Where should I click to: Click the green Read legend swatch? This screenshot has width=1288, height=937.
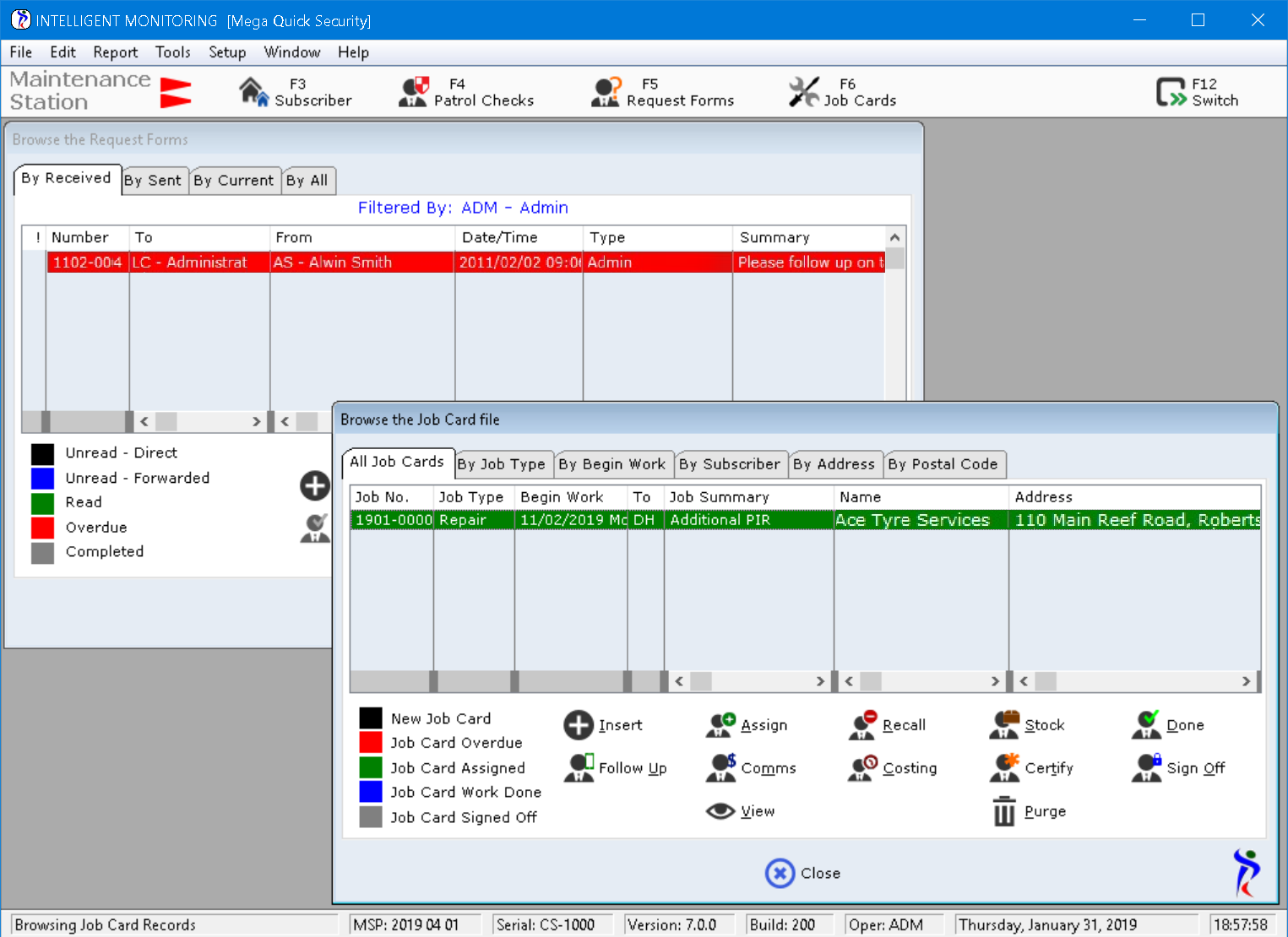43,503
